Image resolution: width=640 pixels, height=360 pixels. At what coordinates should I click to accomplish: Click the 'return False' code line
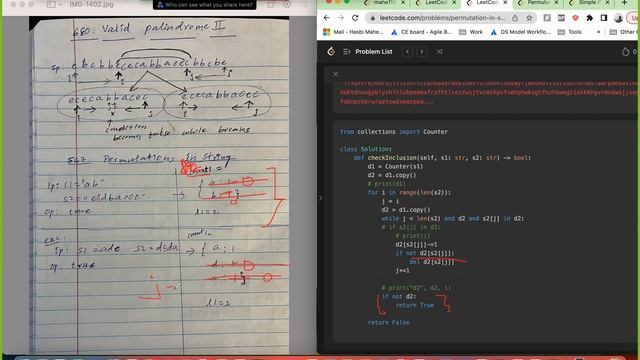[x=389, y=322]
